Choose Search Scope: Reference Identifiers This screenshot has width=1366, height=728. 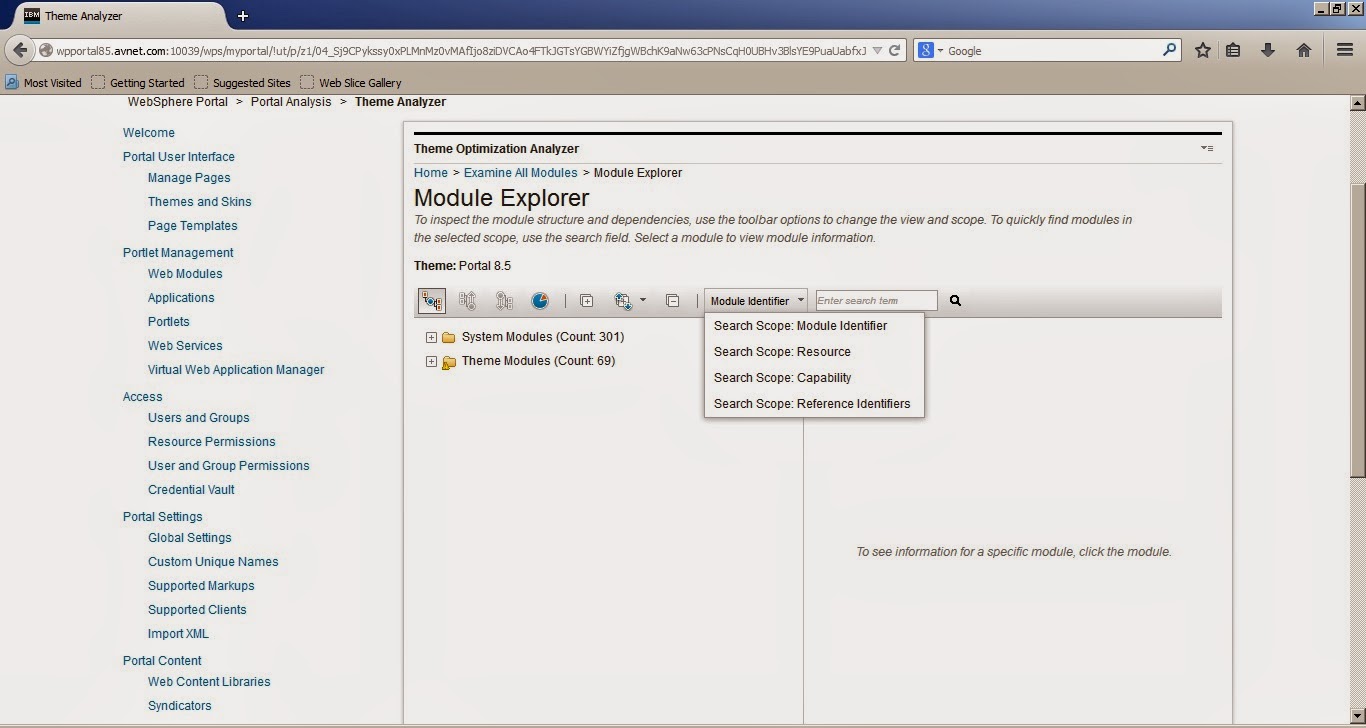[x=814, y=403]
